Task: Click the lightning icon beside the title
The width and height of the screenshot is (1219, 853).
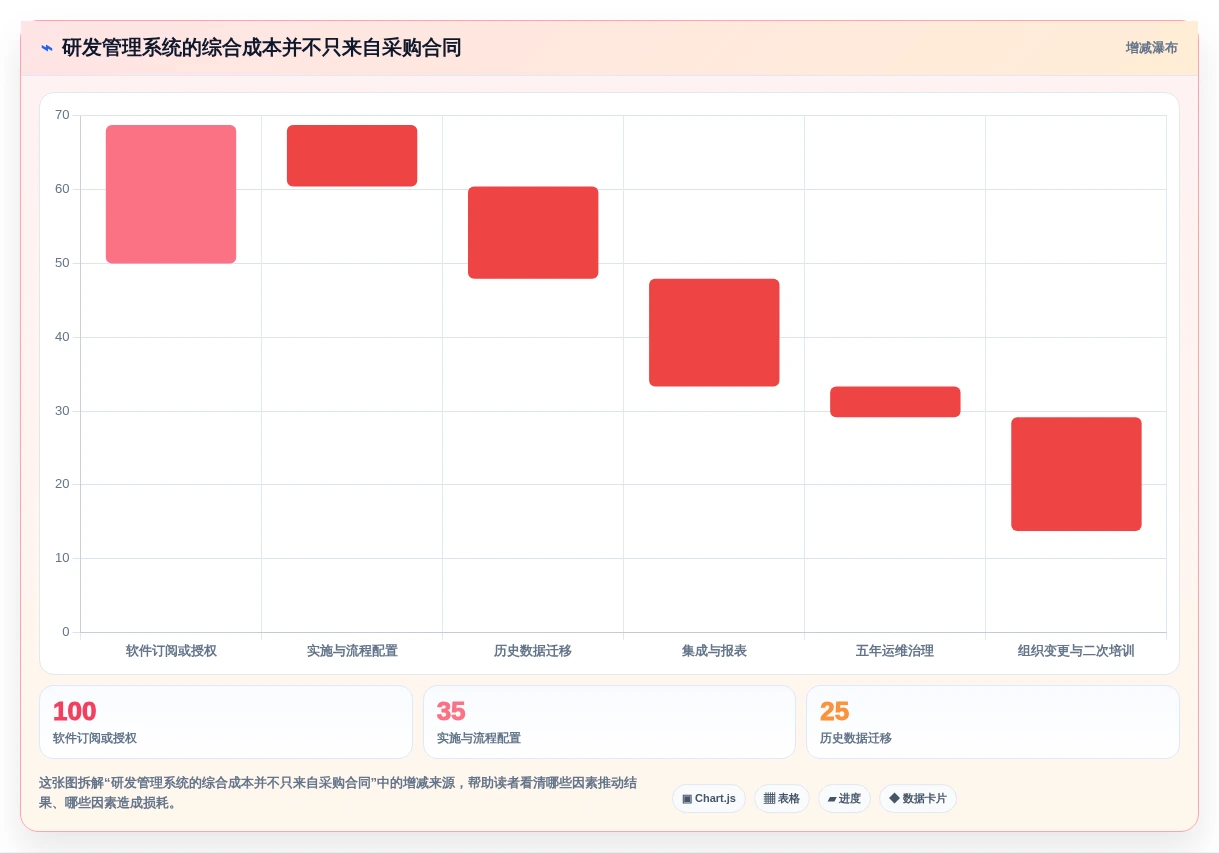Action: point(46,48)
